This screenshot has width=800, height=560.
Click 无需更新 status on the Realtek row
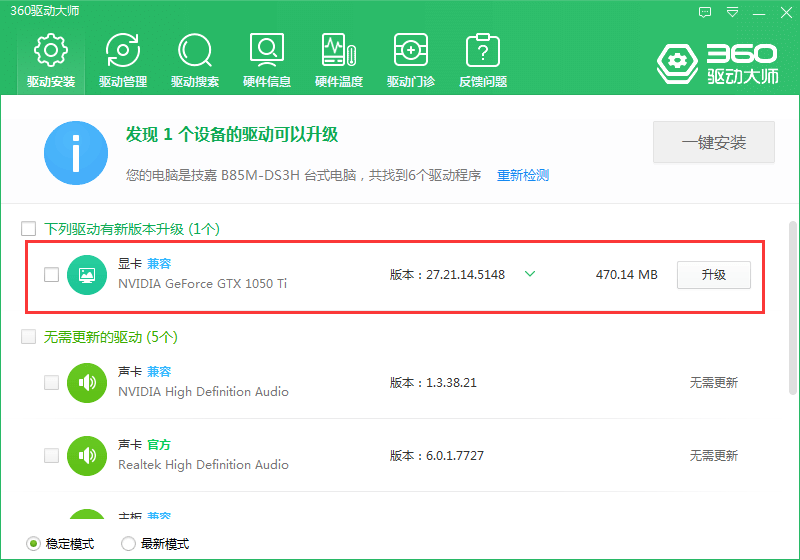[x=714, y=455]
